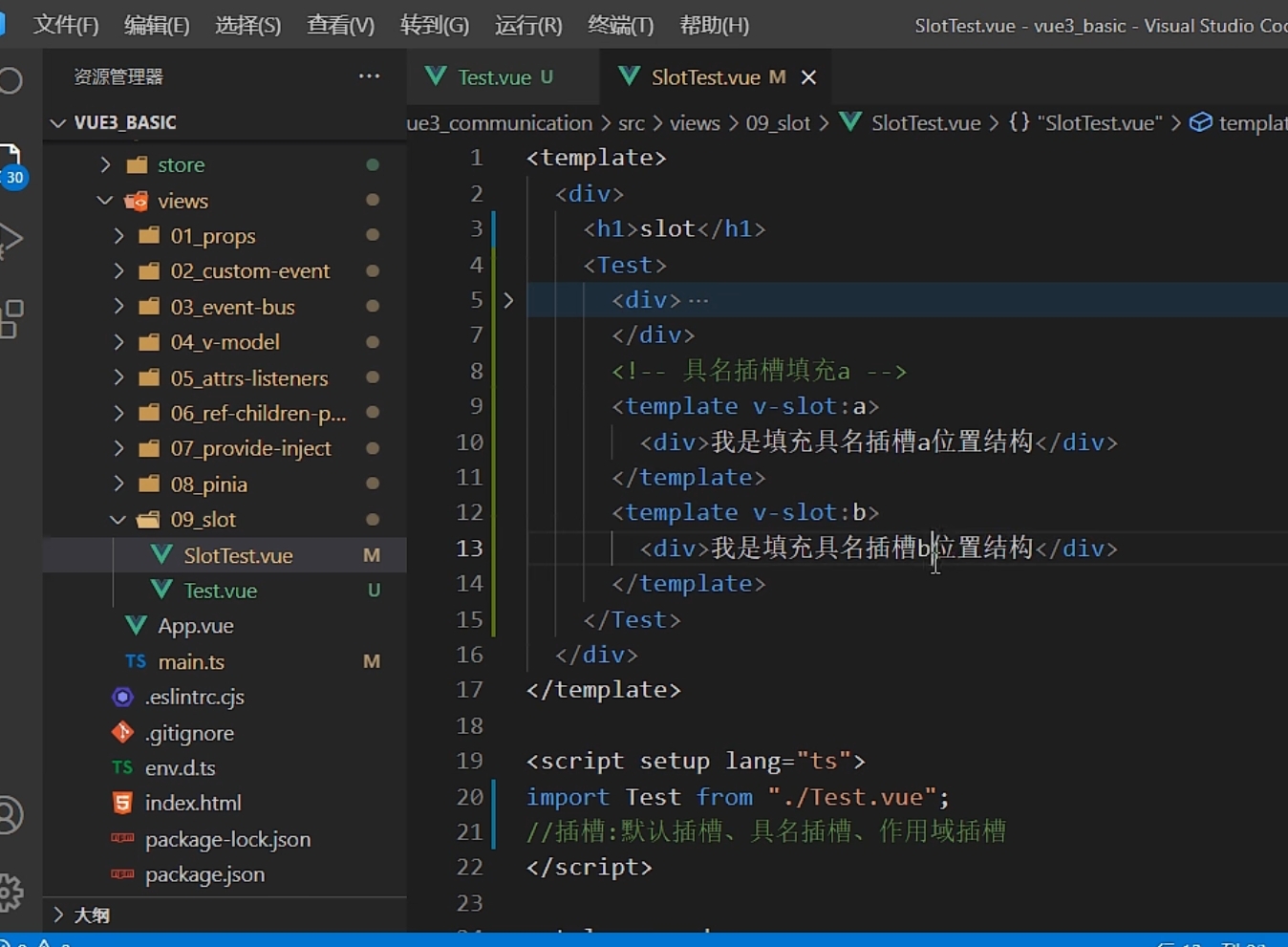Expand the 03_event-bus folder
Screen dimensions: 1288x947
pyautogui.click(x=118, y=306)
